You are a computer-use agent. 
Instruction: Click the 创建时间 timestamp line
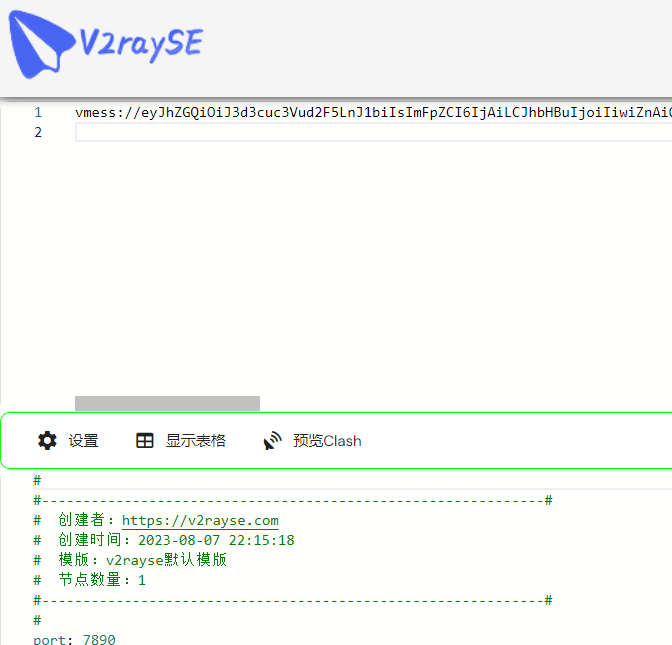(x=176, y=540)
